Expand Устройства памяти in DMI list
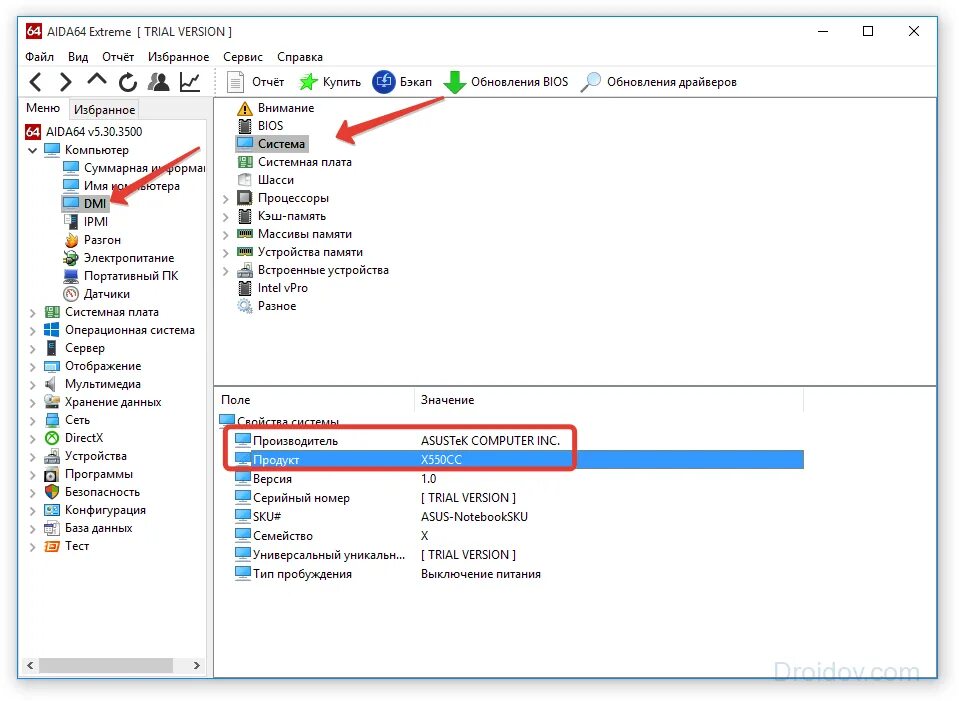959x701 pixels. pos(225,253)
